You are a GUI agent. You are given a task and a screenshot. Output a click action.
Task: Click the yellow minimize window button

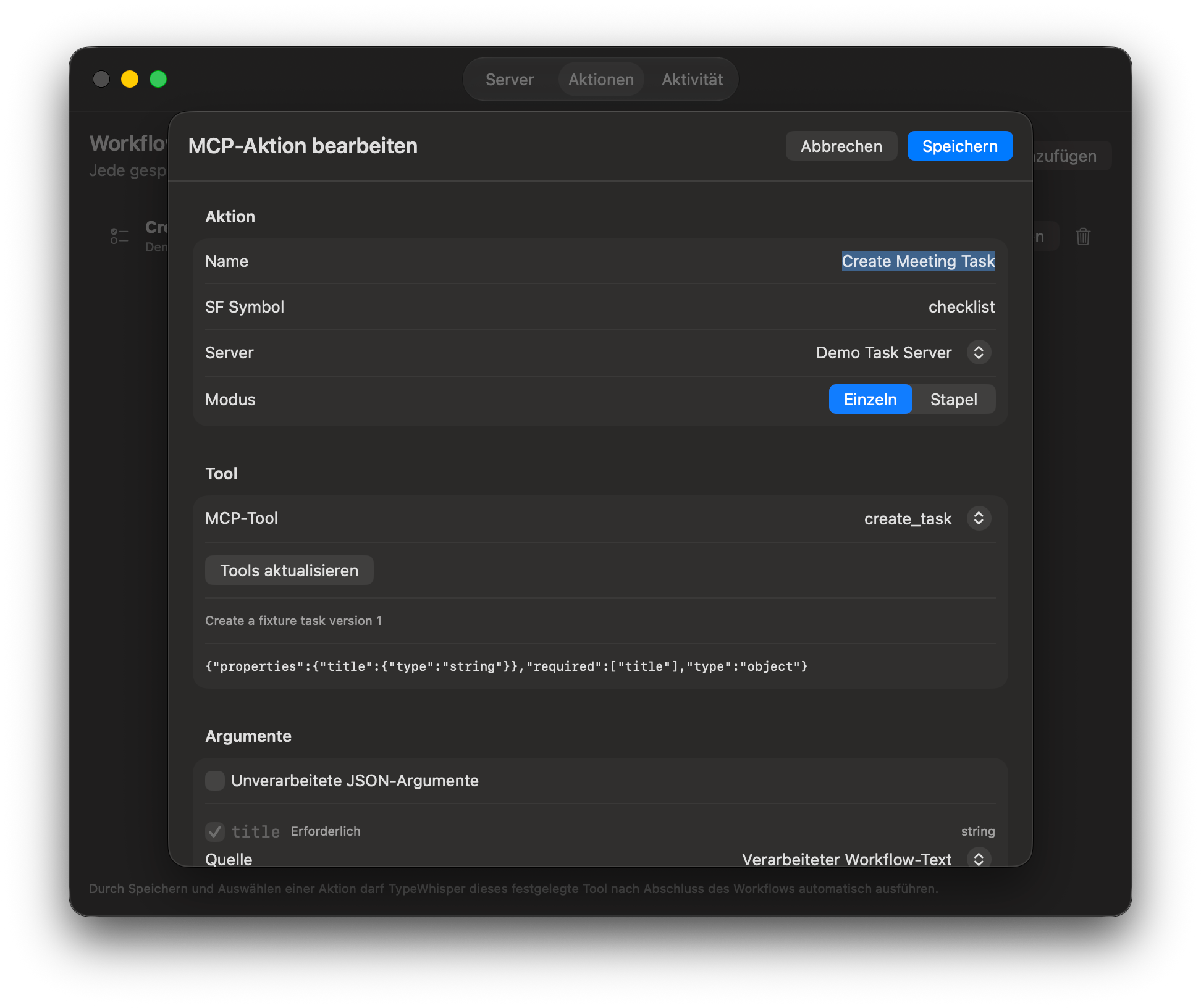pos(130,79)
